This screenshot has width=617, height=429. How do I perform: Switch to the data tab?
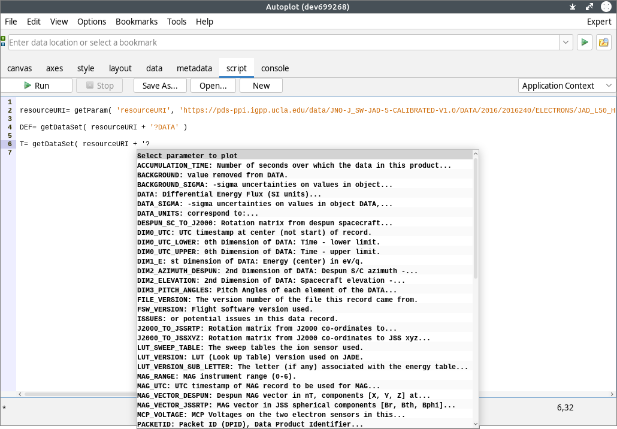click(154, 68)
